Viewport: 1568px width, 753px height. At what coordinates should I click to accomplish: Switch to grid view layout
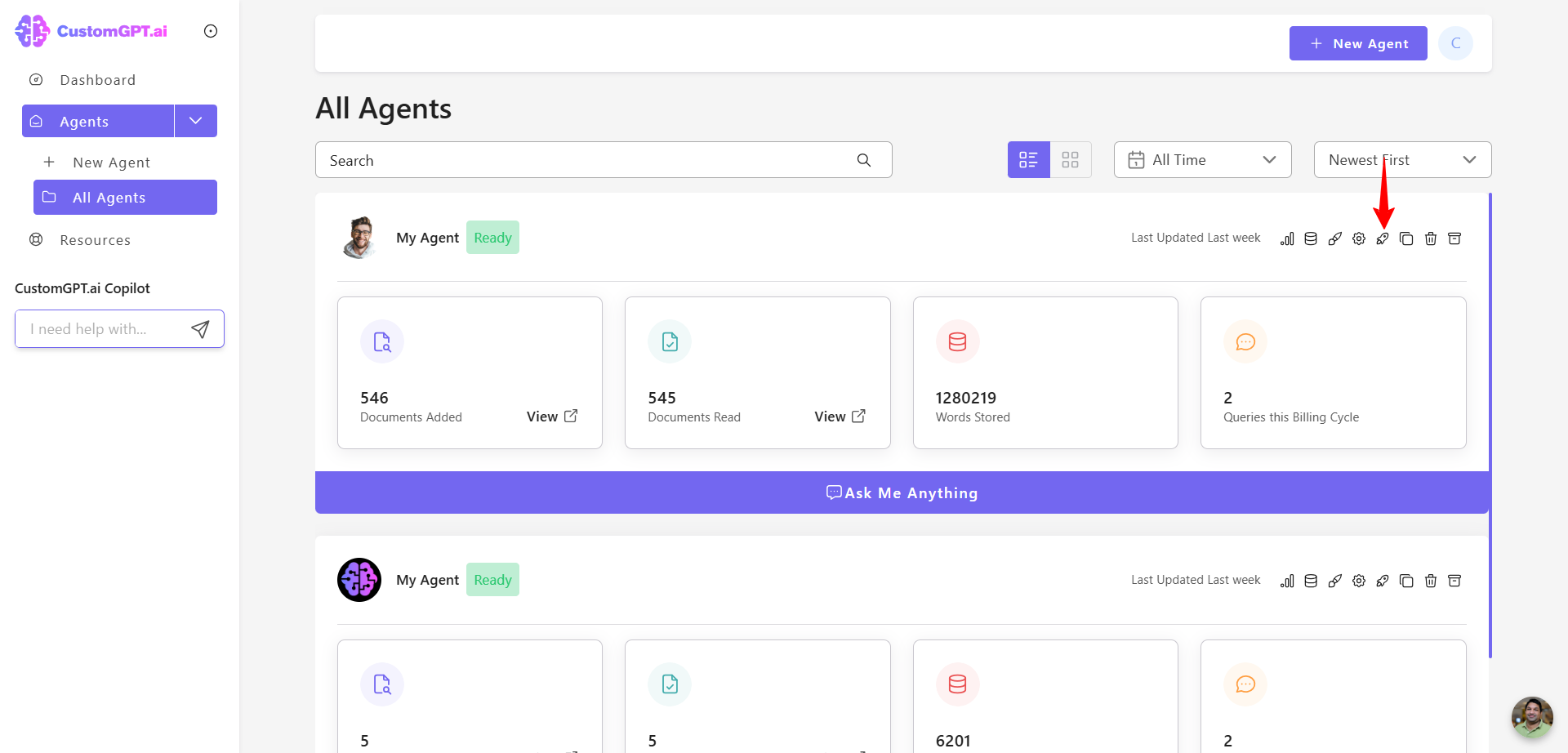[x=1071, y=160]
